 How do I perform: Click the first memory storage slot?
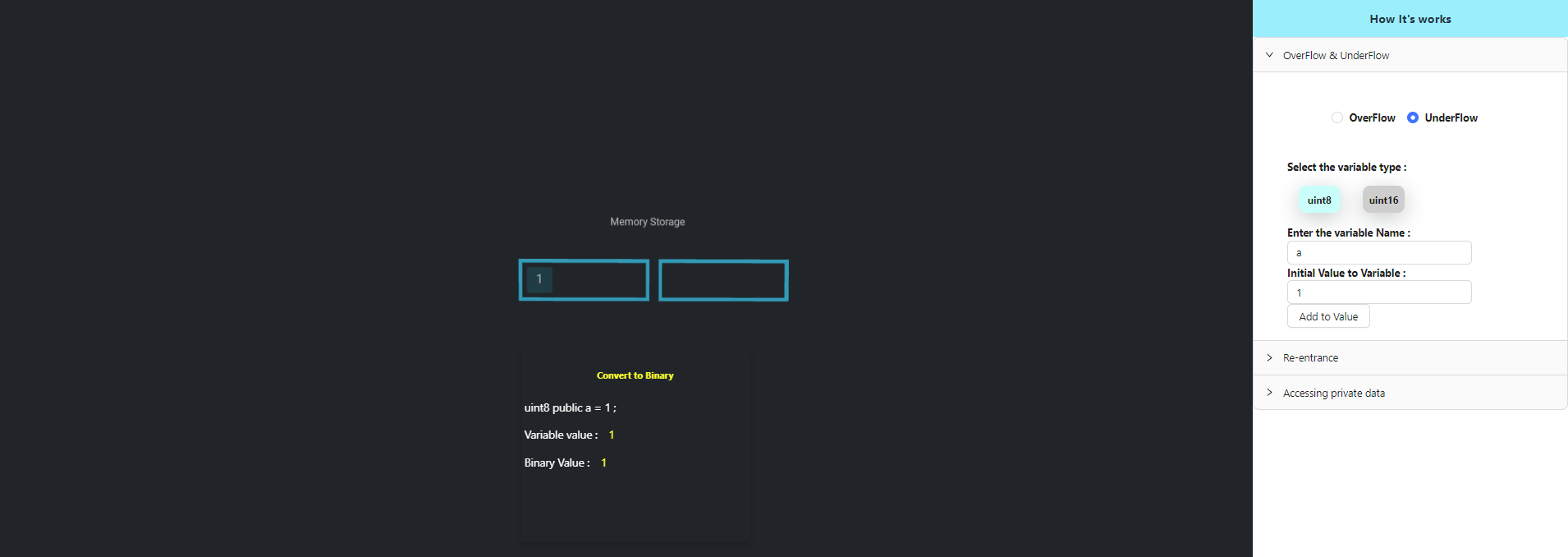coord(584,280)
